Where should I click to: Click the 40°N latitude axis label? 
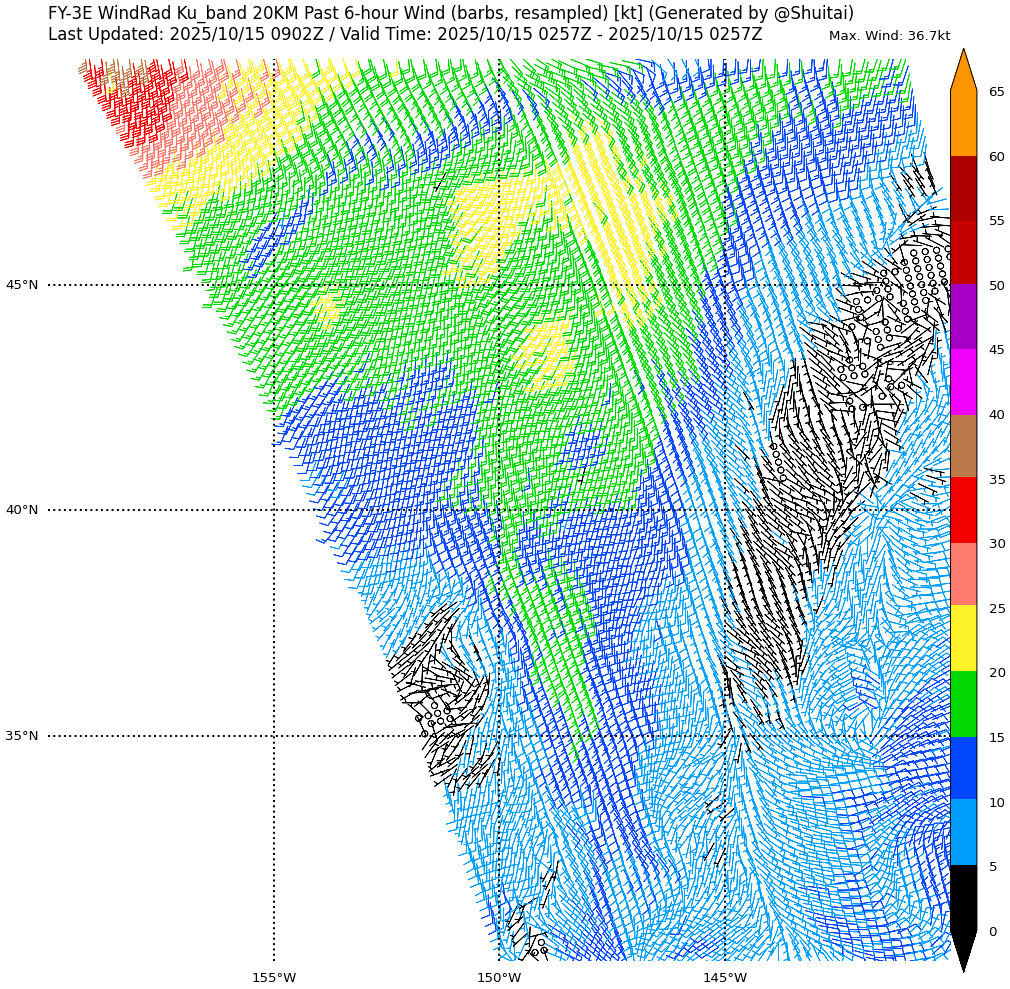(x=22, y=510)
